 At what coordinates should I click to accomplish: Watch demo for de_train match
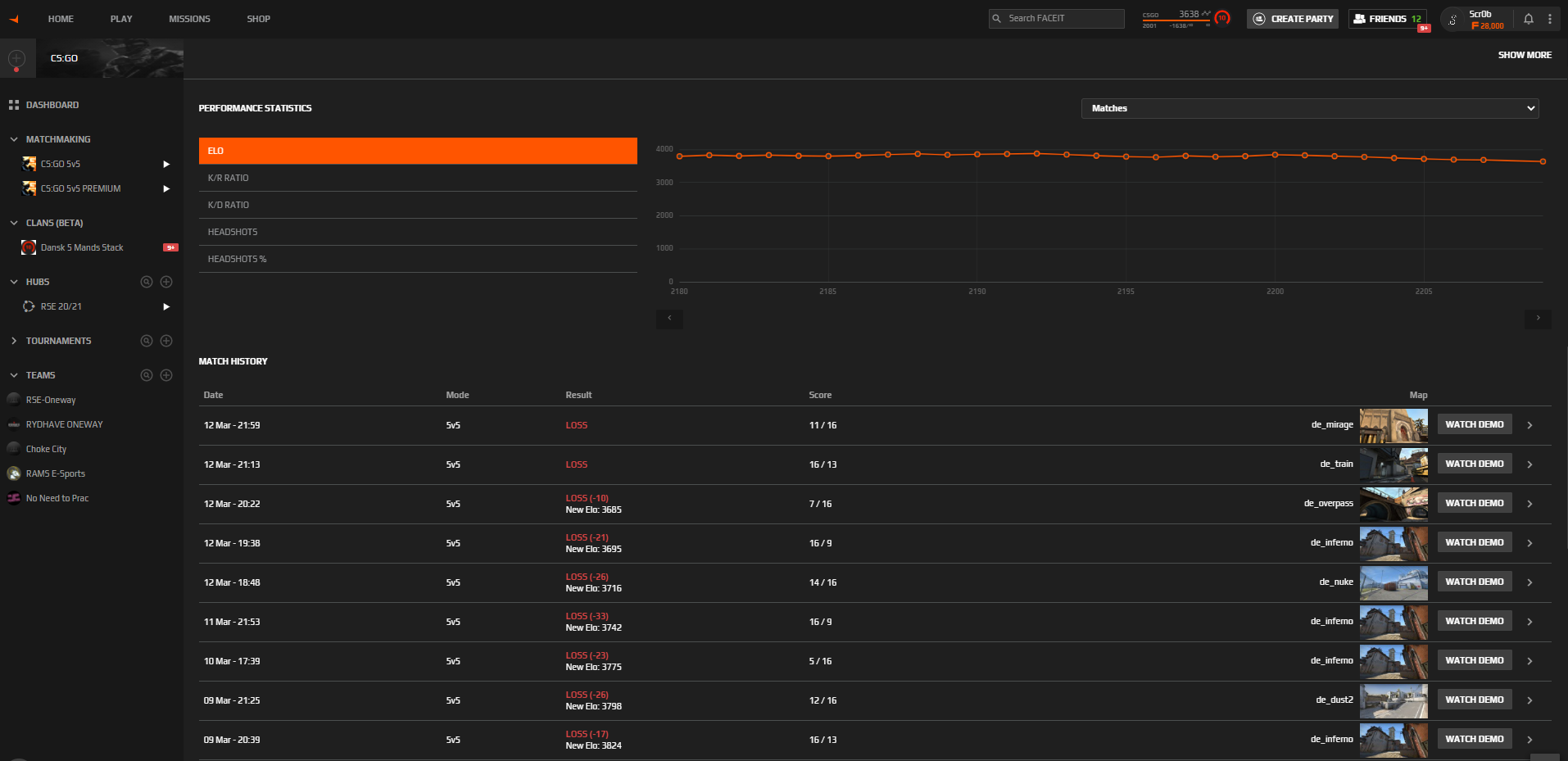coord(1475,464)
